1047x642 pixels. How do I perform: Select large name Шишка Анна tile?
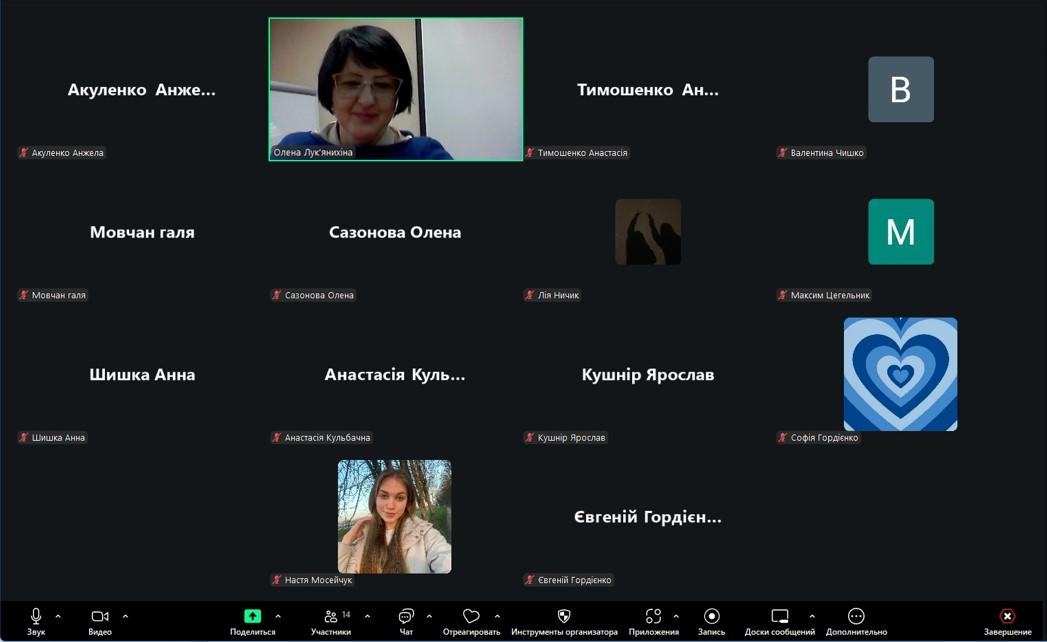[142, 375]
